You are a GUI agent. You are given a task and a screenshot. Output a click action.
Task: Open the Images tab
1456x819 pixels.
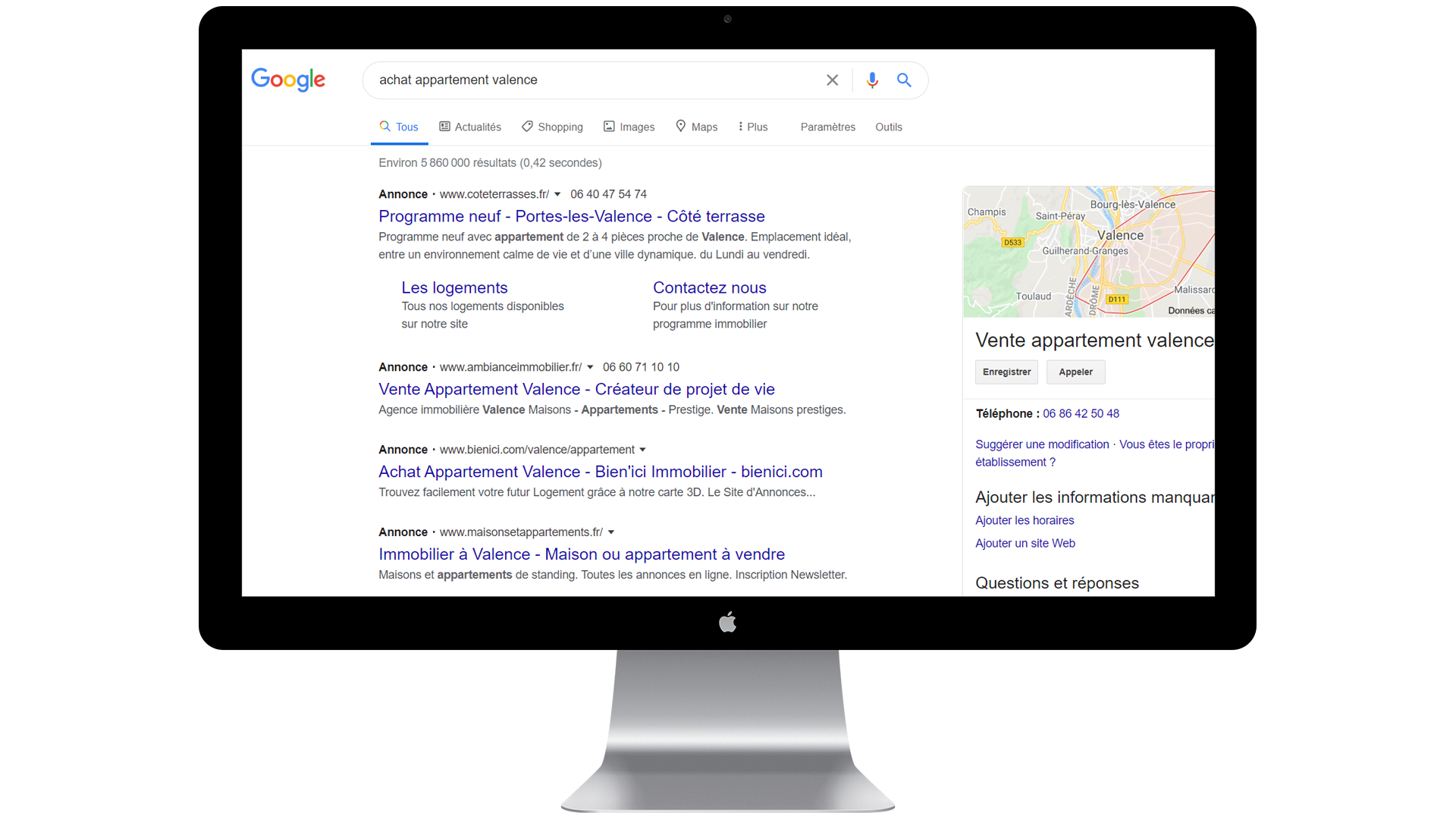629,127
